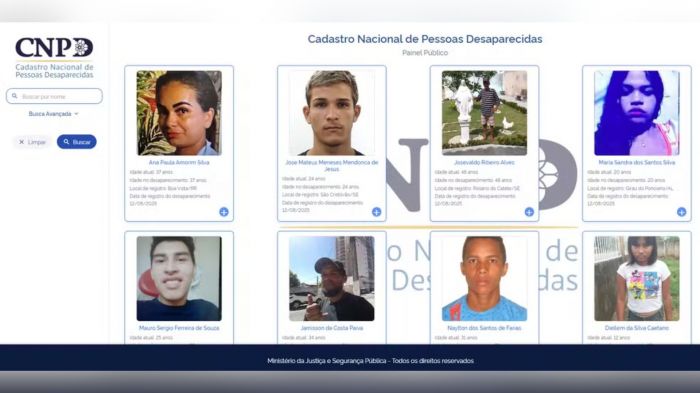Click the Buscar button
The height and width of the screenshot is (393, 700).
coord(76,142)
